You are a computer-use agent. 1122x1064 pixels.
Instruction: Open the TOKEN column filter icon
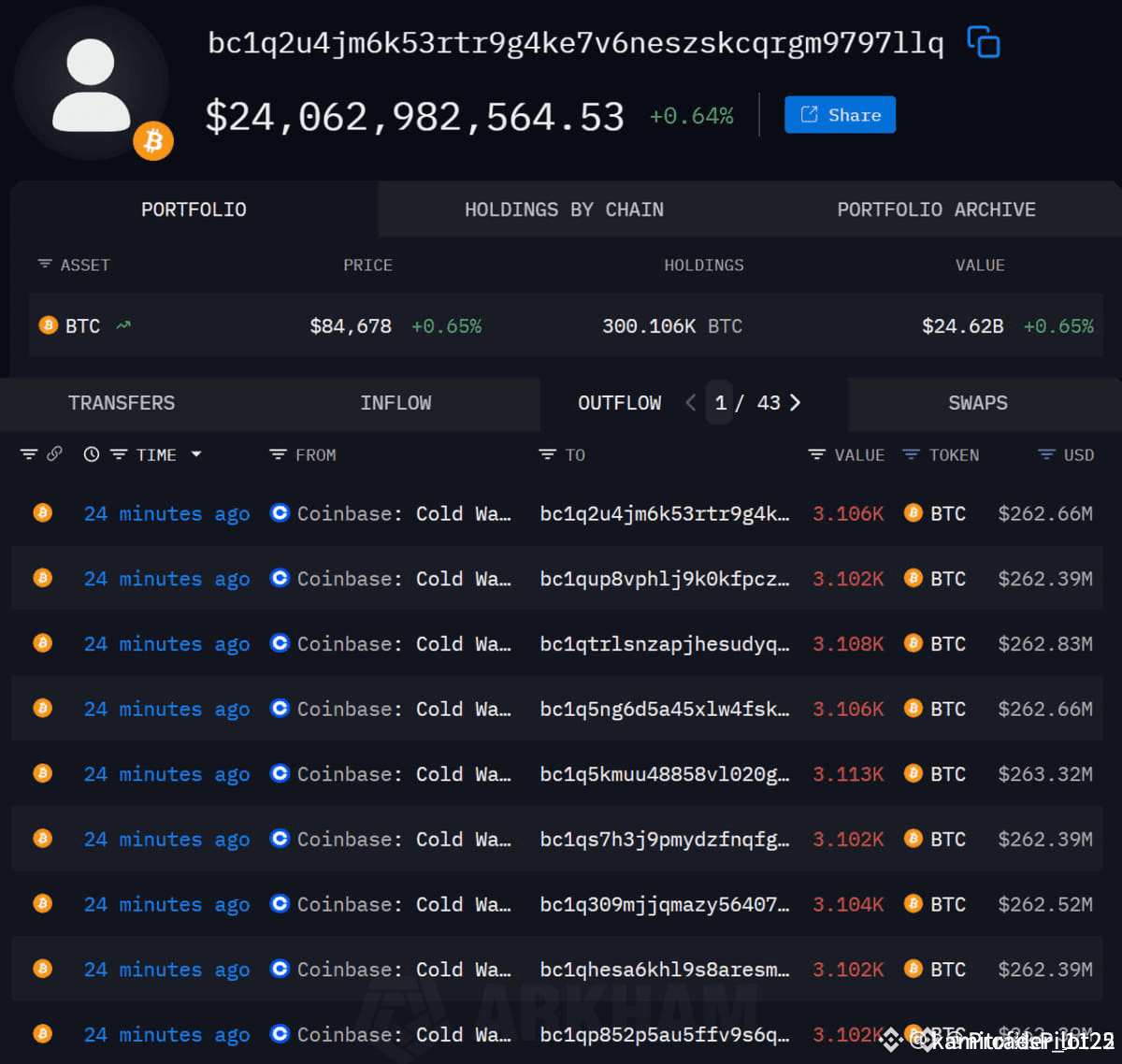pos(911,454)
